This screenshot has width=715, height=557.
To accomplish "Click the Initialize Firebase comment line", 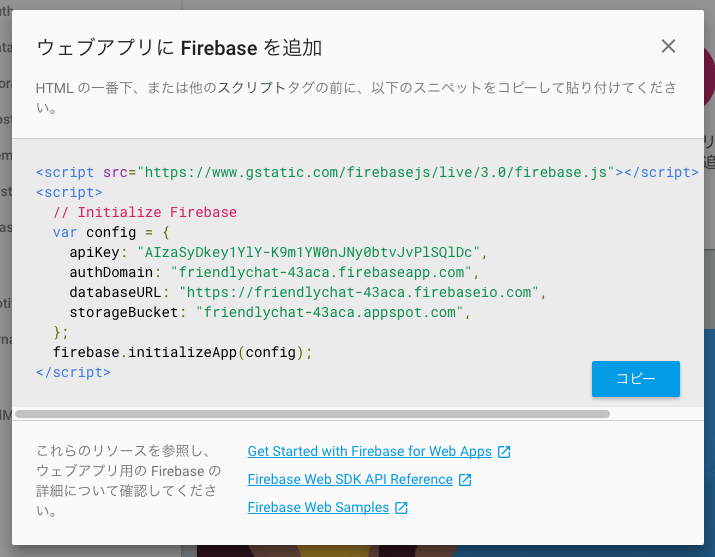I will pyautogui.click(x=145, y=212).
